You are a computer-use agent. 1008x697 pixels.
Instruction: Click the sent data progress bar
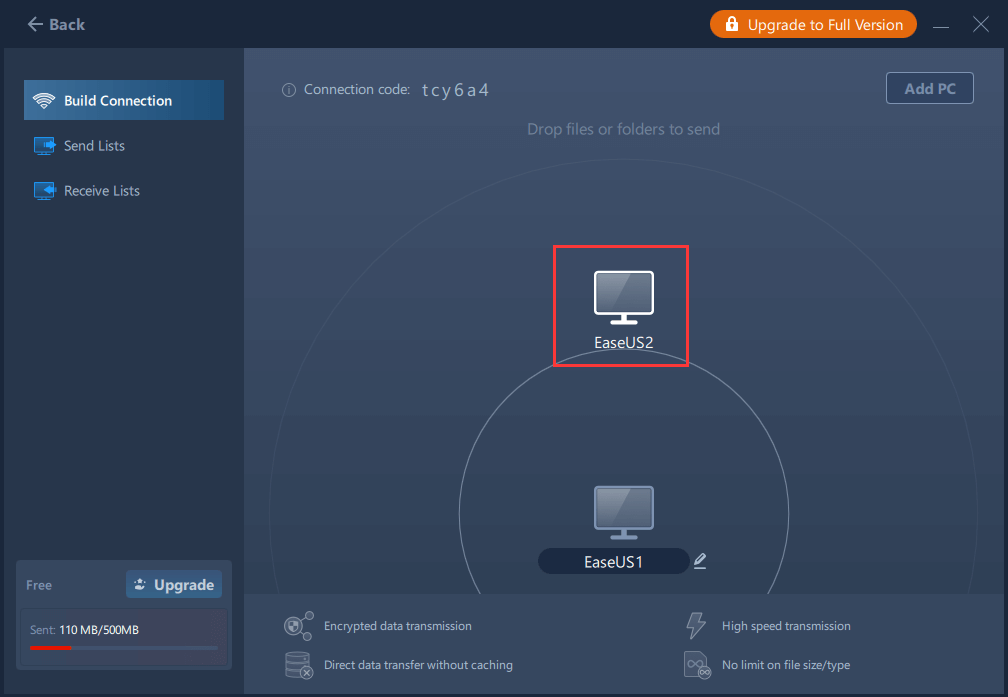point(123,648)
